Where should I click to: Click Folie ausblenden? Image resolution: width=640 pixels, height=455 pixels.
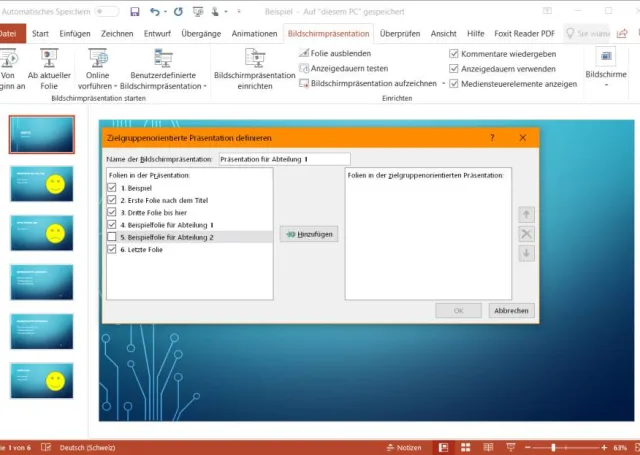coord(335,53)
